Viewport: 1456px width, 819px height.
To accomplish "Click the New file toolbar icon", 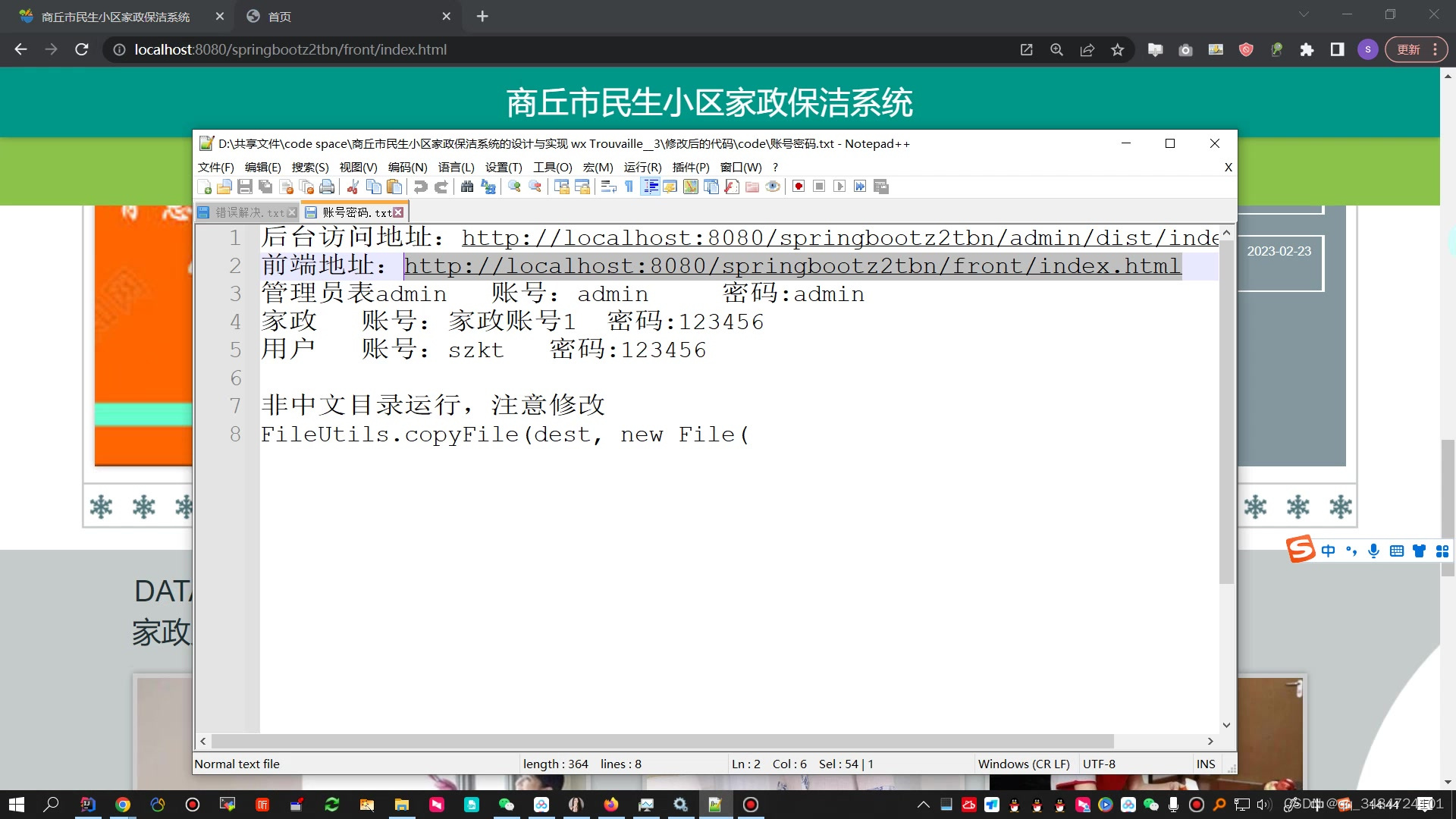I will 205,187.
